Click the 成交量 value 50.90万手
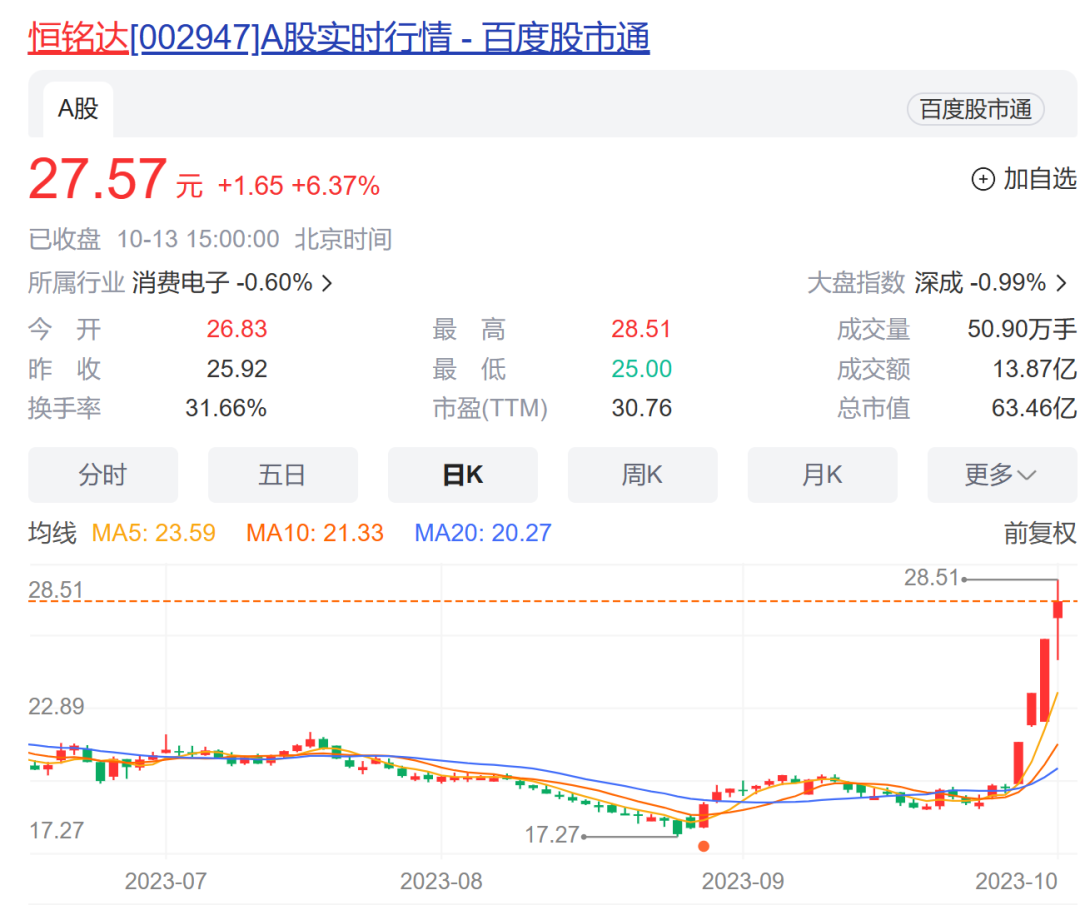Screen dimensions: 1080x905 click(1021, 329)
